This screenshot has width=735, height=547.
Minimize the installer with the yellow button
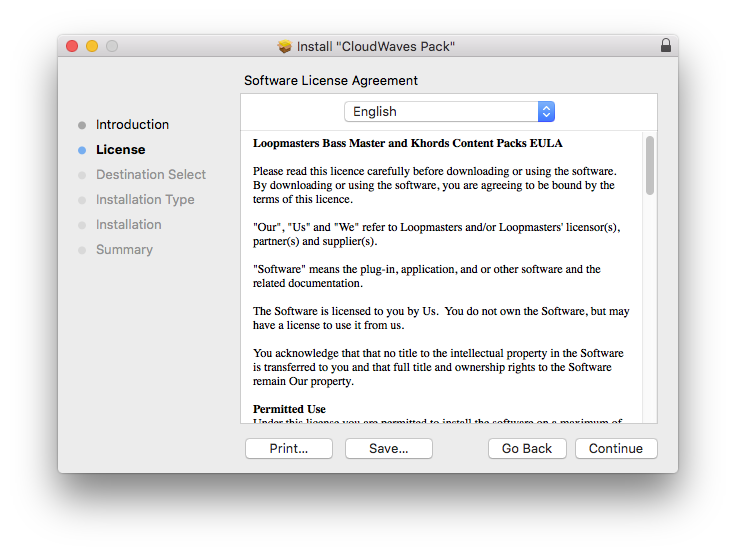pyautogui.click(x=92, y=46)
